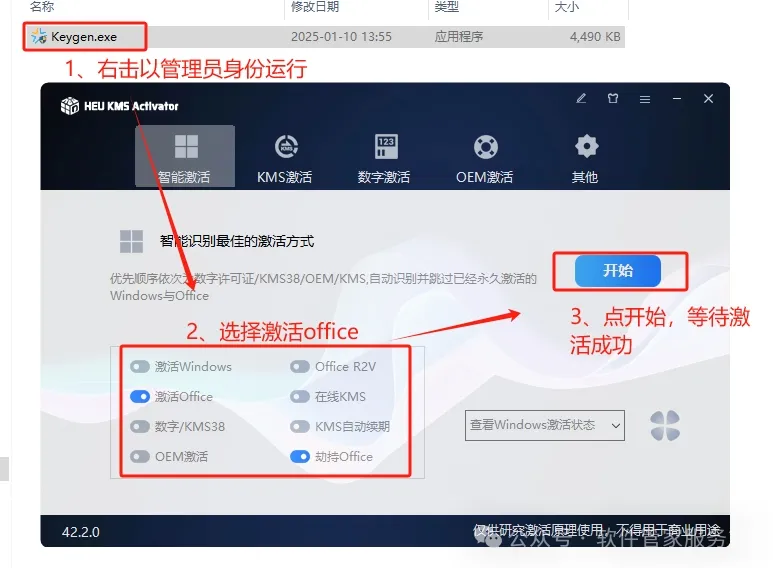Open the hamburger menu icon
This screenshot has width=773, height=568.
645,99
